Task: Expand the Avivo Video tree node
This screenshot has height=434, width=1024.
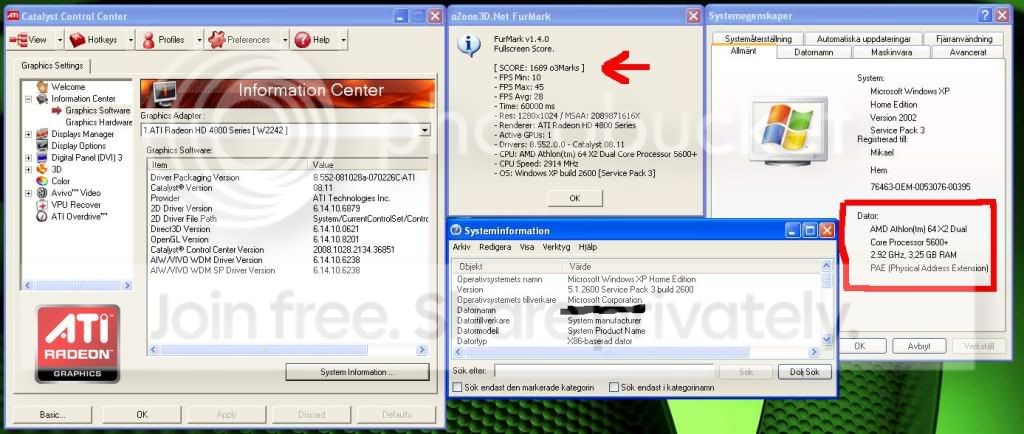Action: 28,193
